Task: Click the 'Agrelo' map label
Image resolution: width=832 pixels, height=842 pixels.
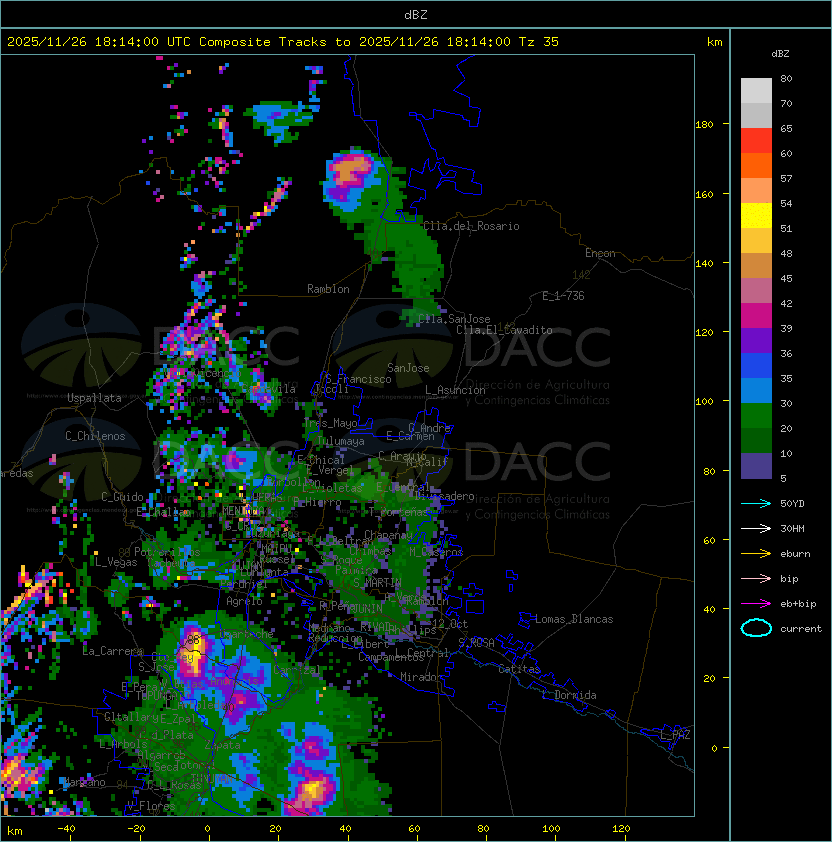Action: 244,601
